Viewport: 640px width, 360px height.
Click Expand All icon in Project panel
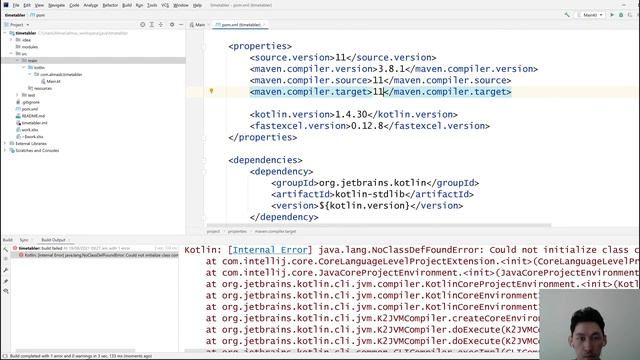click(x=151, y=25)
